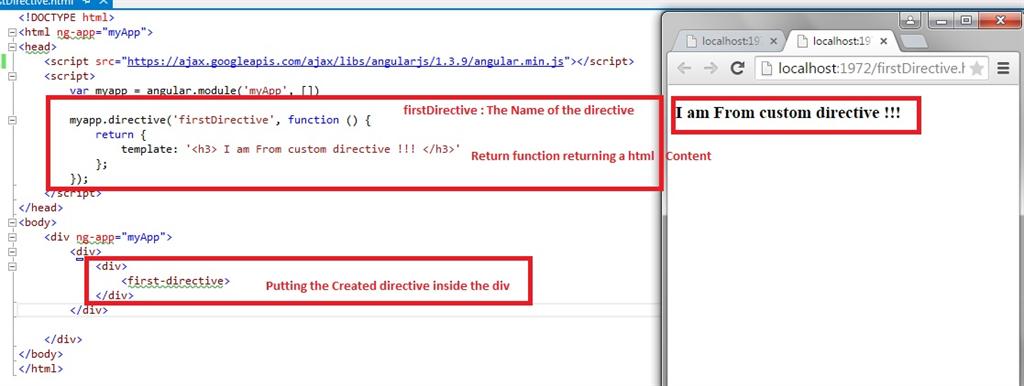
Task: Open the Chrome hamburger menu
Action: click(1004, 68)
